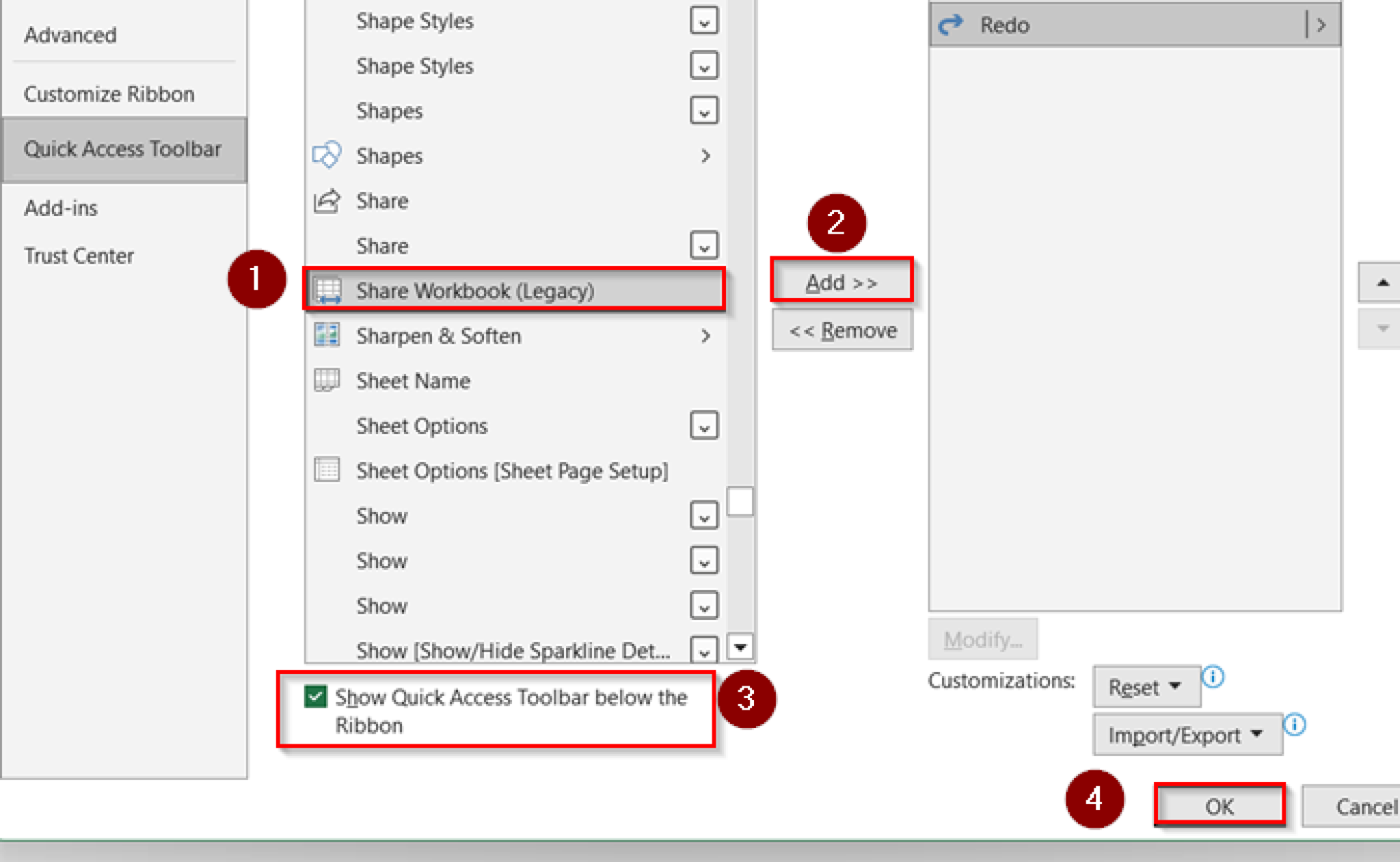This screenshot has width=1400, height=862.
Task: Click the Add button
Action: pos(842,282)
